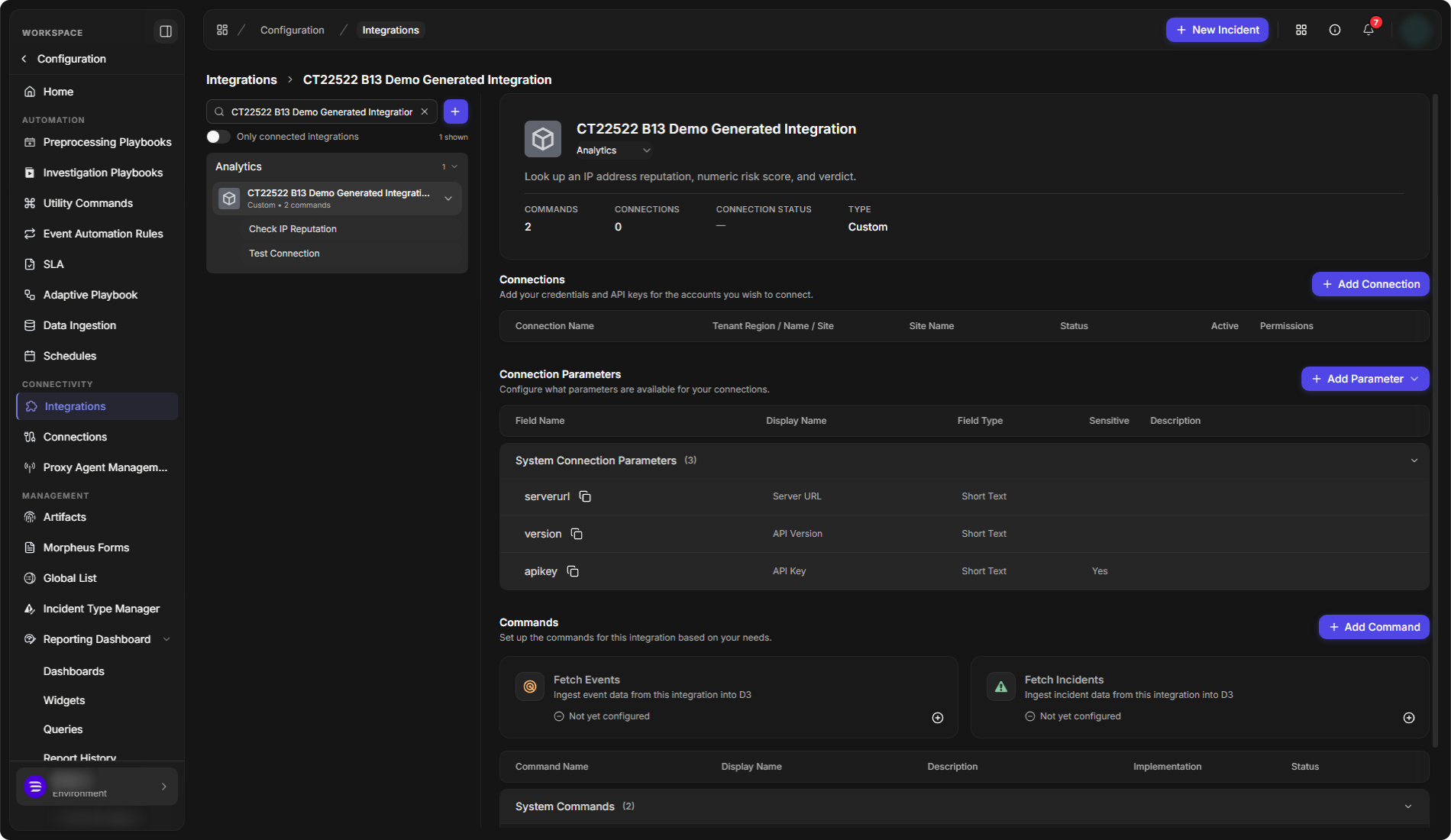Click Add Parameter button

point(1365,379)
